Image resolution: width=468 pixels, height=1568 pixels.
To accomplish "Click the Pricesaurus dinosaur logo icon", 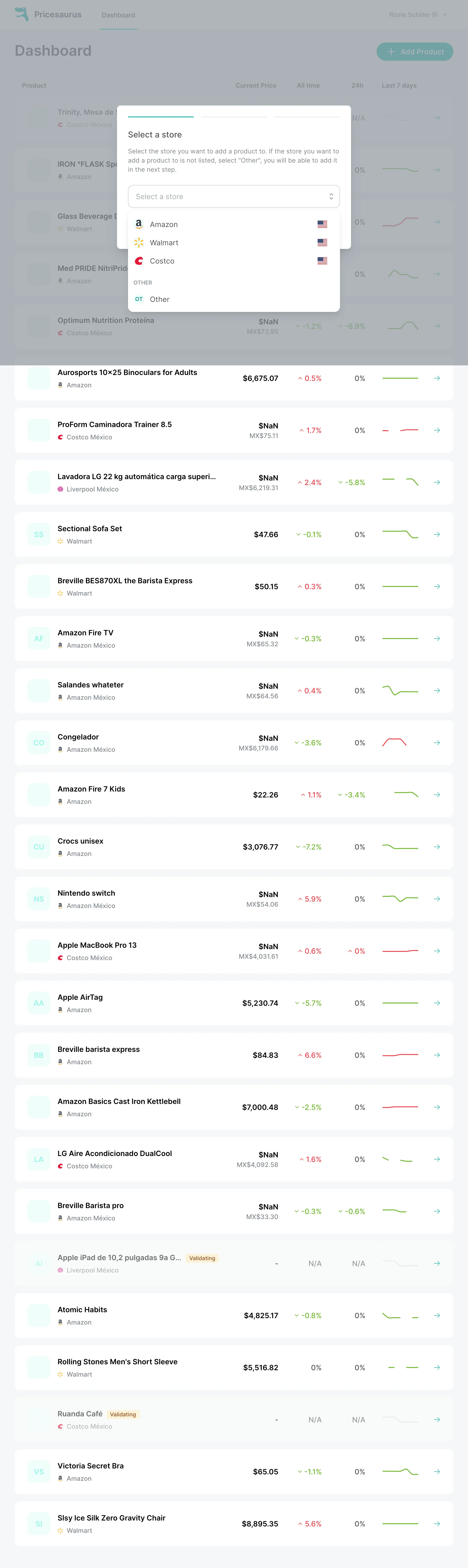I will [x=21, y=14].
